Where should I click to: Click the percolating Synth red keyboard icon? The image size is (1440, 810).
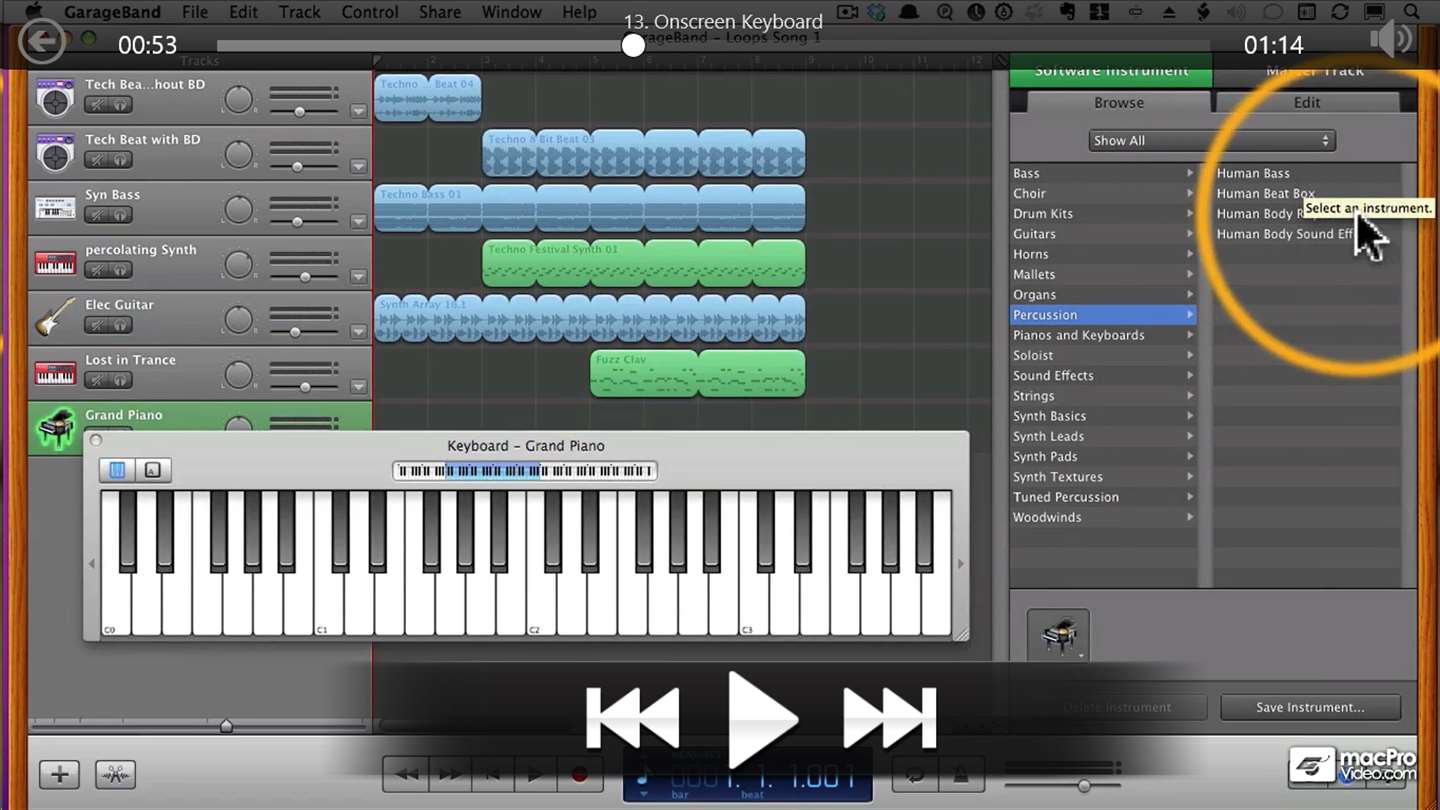[x=55, y=263]
